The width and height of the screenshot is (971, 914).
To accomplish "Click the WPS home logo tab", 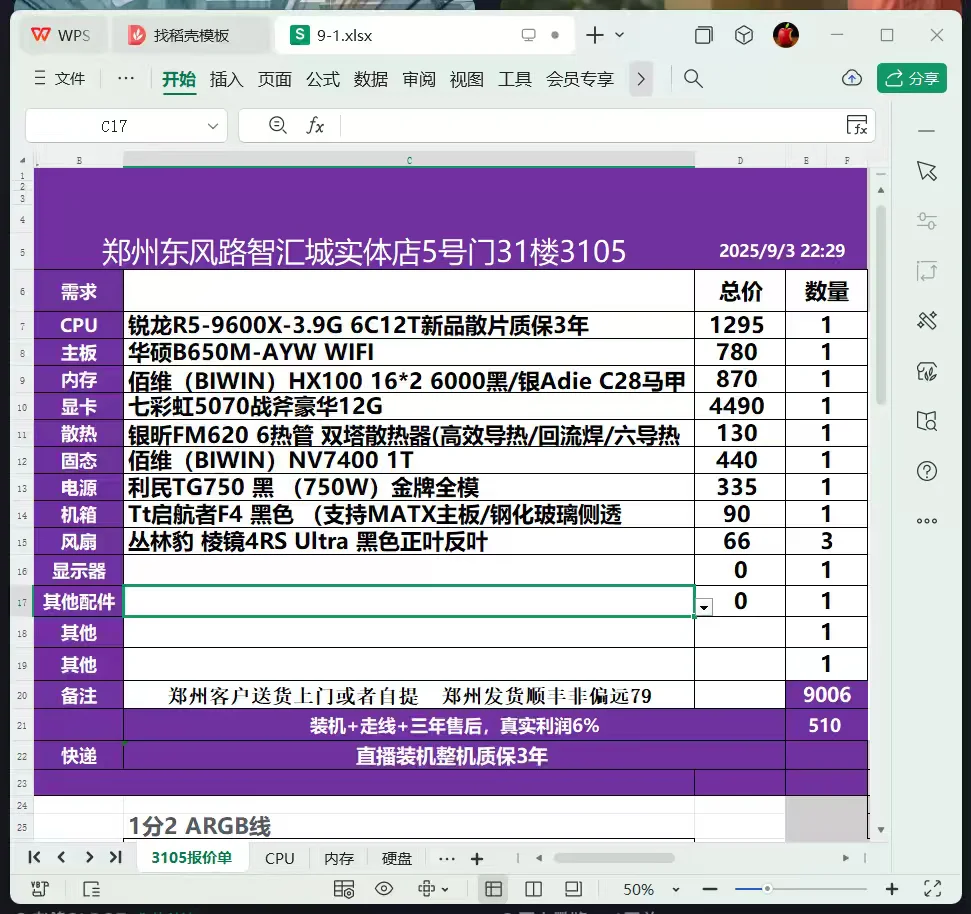I will pos(61,35).
